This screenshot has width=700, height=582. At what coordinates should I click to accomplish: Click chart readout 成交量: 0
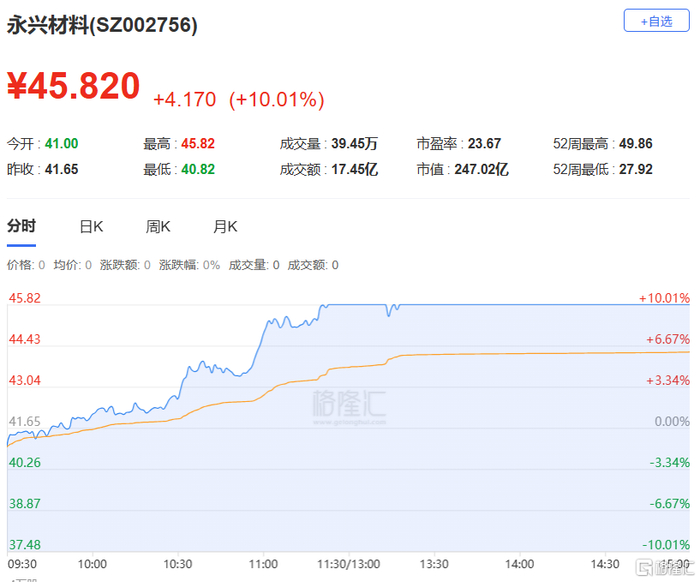pos(254,265)
